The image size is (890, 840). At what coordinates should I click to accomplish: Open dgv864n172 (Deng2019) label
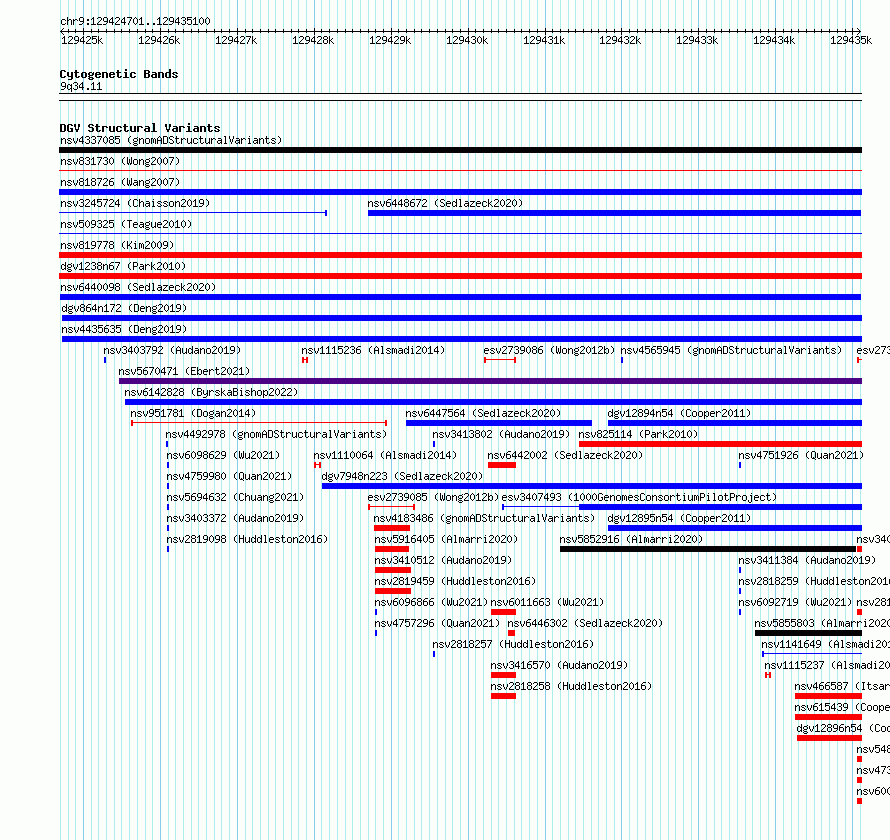[124, 308]
